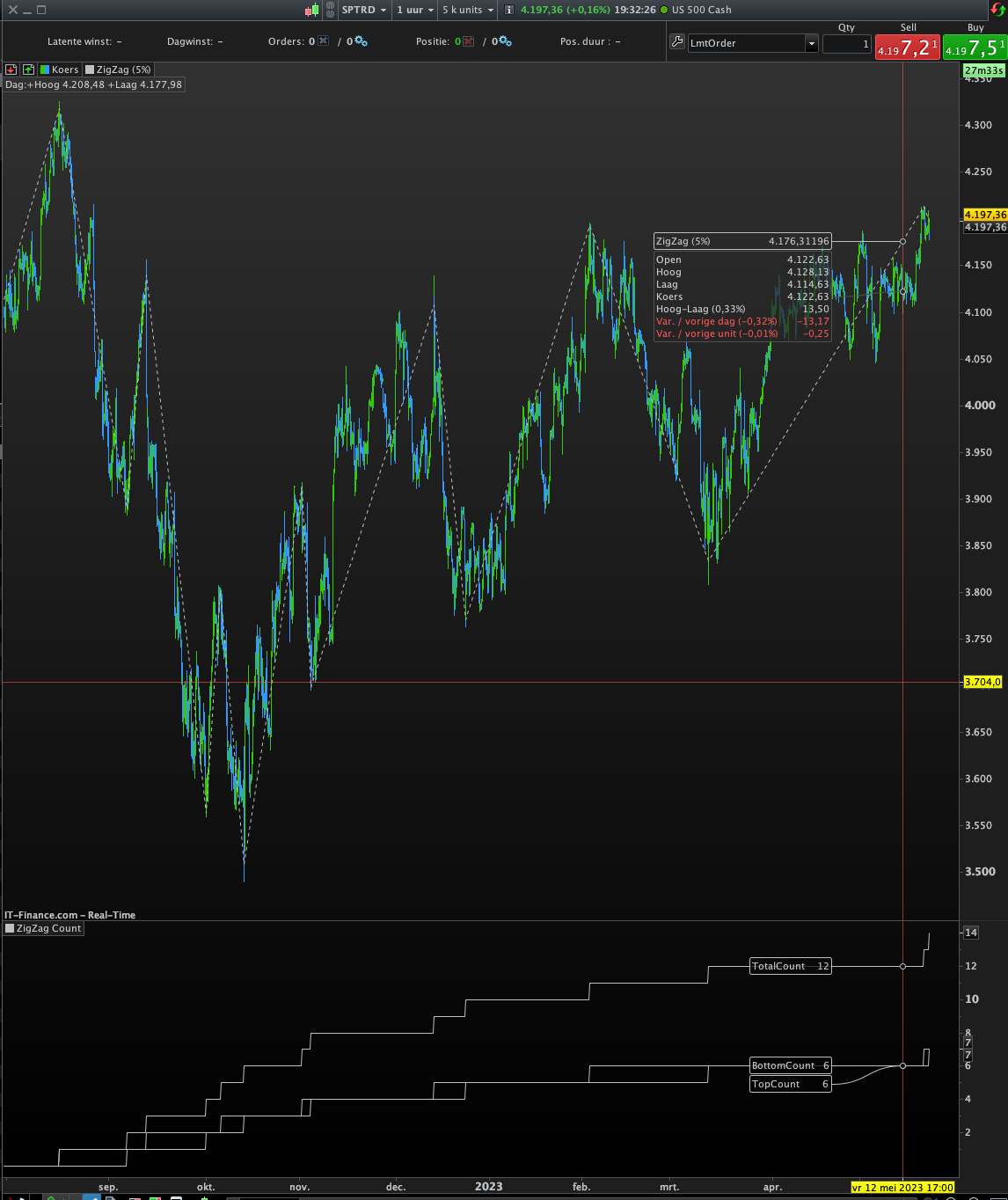Toggle the chart link chain icon
This screenshot has height=1200, width=1008.
pos(330,10)
